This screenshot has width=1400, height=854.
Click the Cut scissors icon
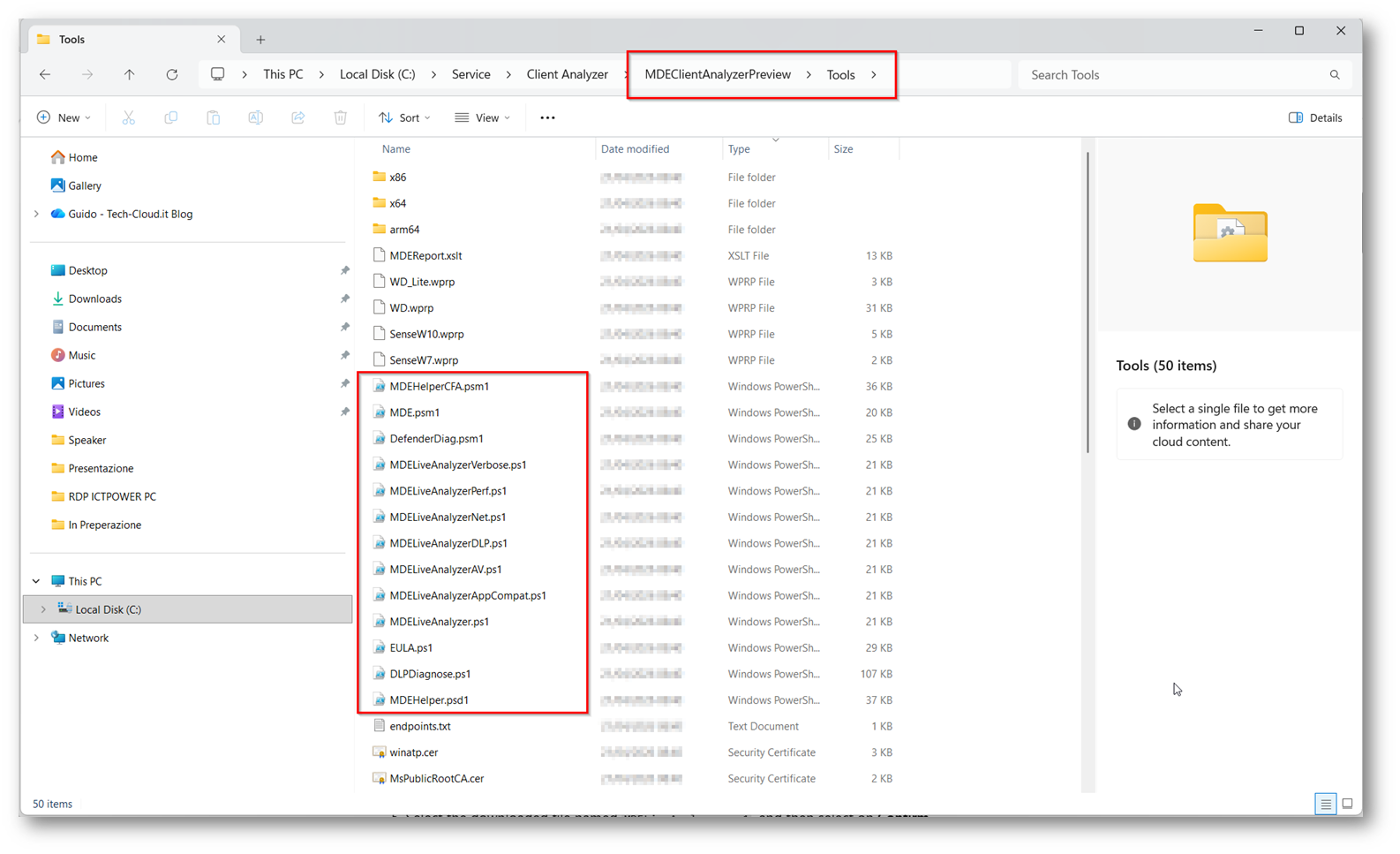click(129, 117)
